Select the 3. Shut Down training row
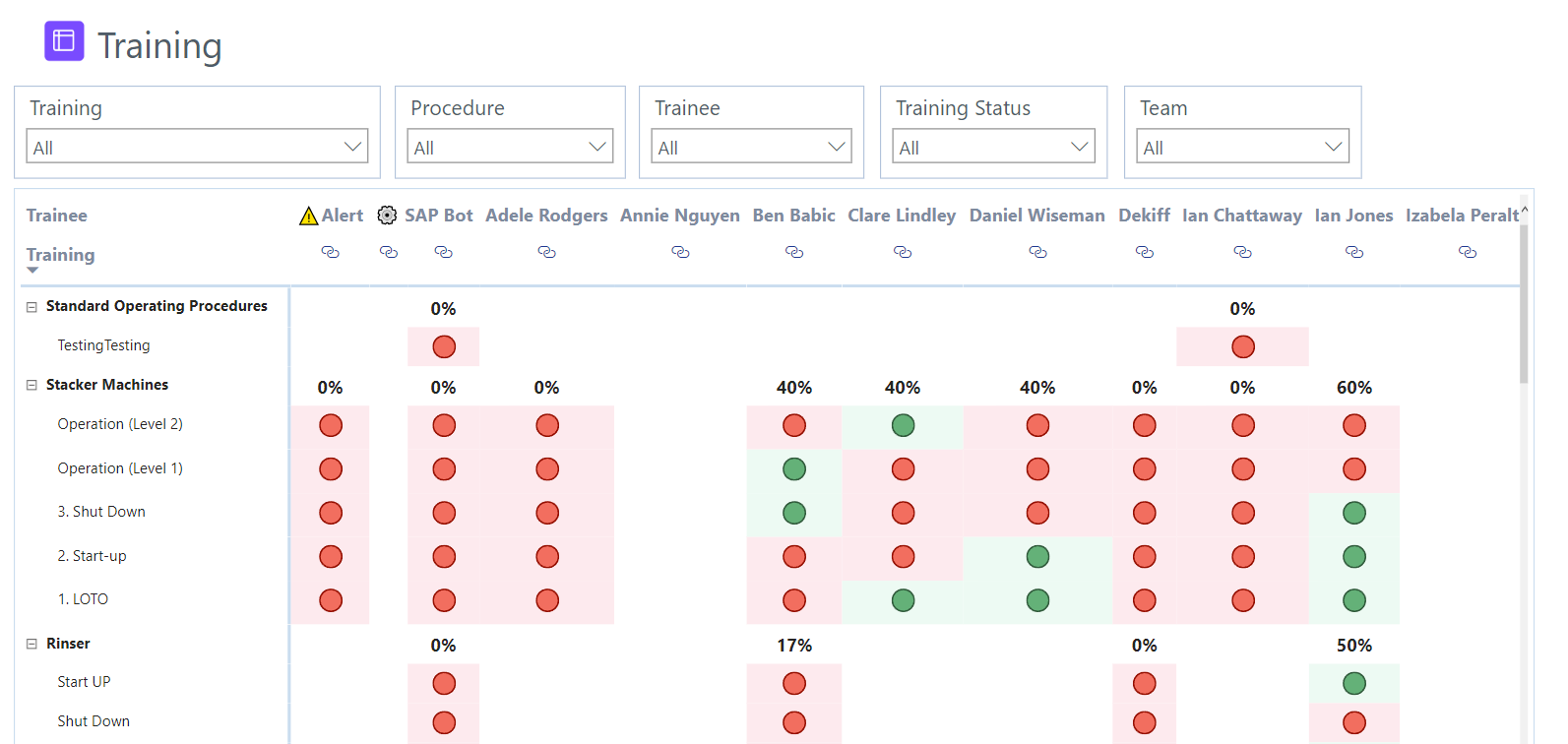 coord(101,512)
